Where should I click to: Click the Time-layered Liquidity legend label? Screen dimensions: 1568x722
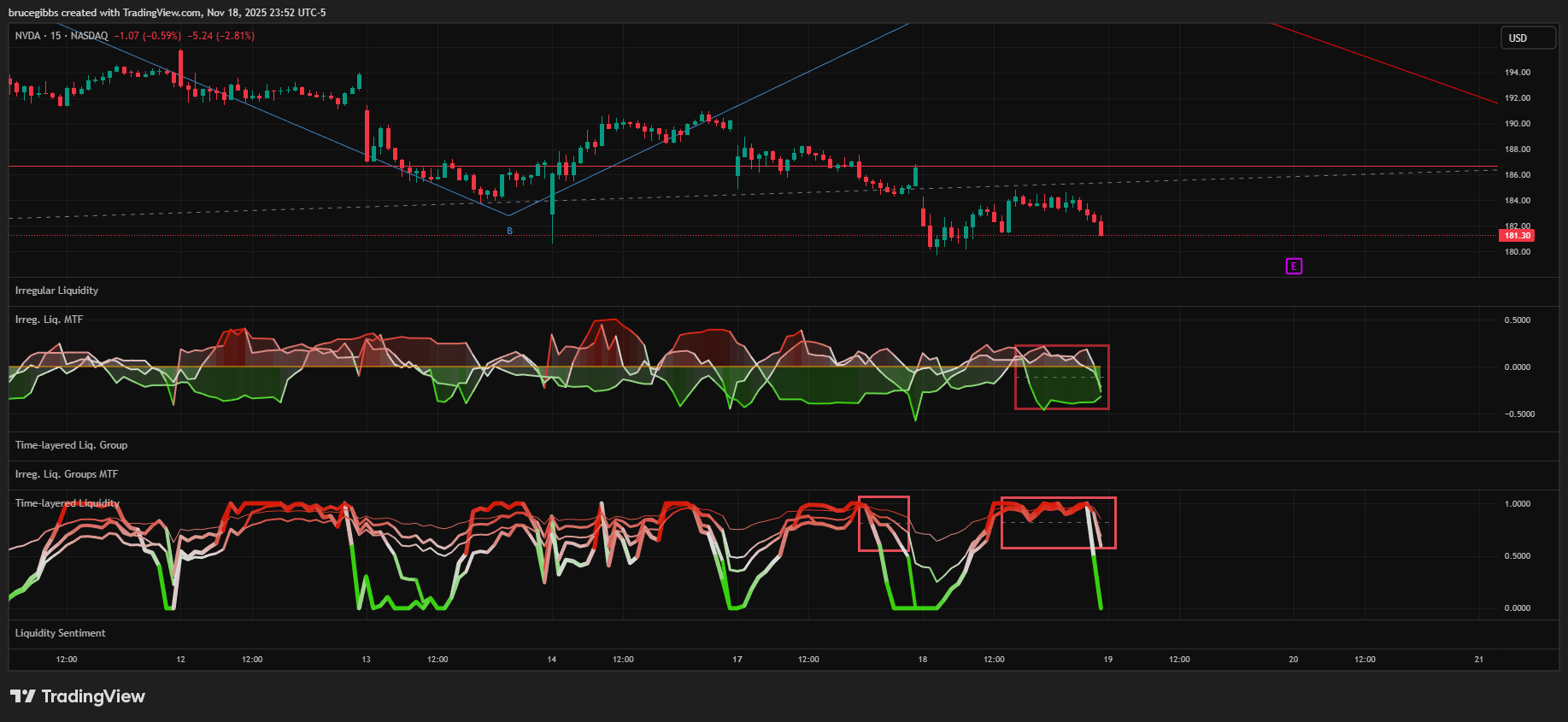67,503
